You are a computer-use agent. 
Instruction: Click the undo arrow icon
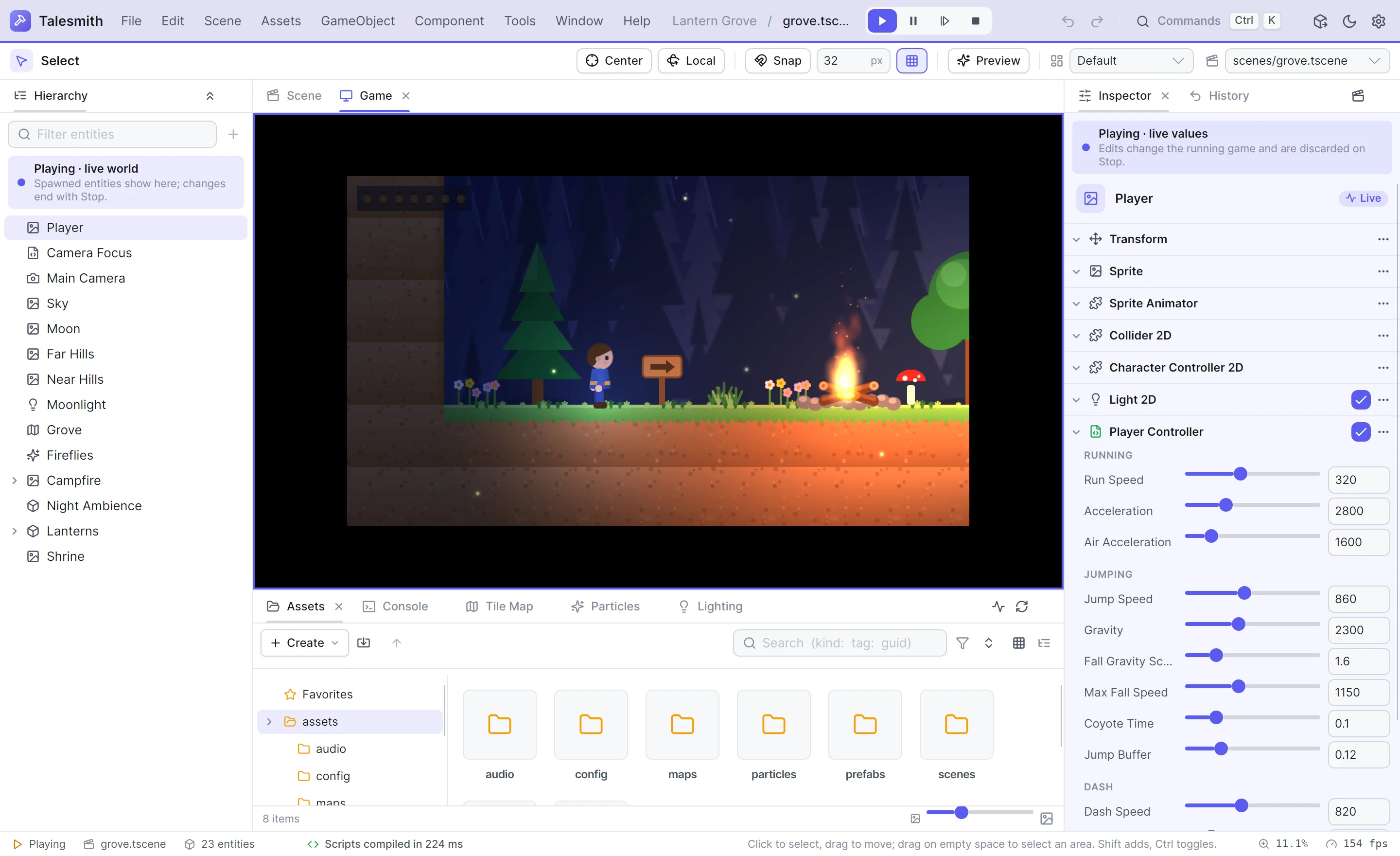click(1068, 21)
